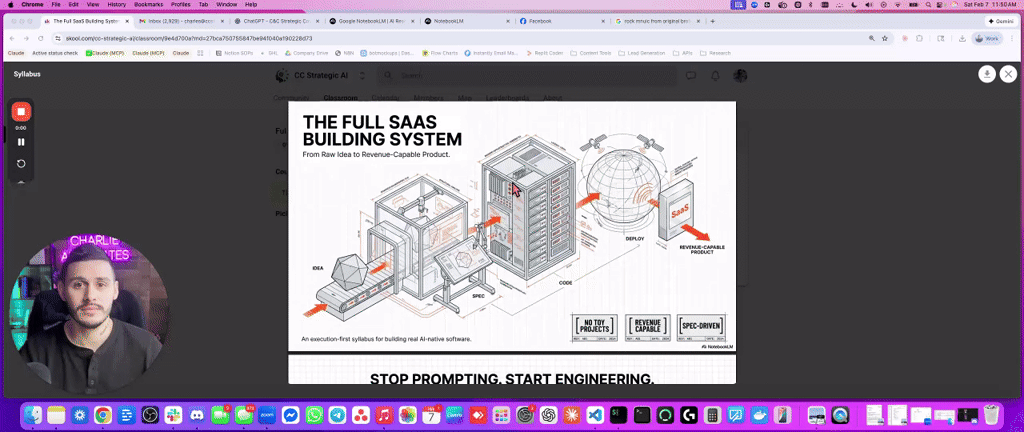Download the slide image with the download icon
The height and width of the screenshot is (432, 1024).
987,74
